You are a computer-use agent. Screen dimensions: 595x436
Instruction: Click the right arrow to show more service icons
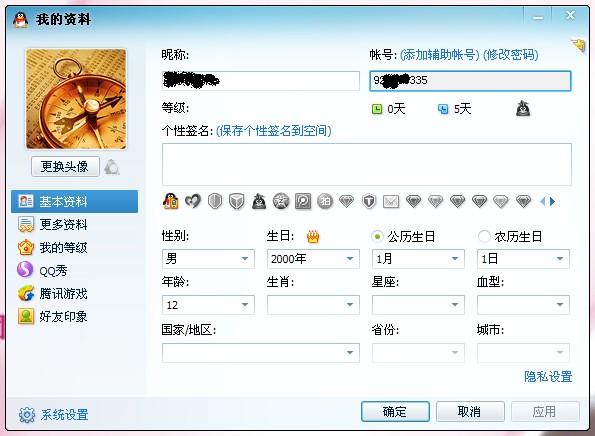(552, 201)
